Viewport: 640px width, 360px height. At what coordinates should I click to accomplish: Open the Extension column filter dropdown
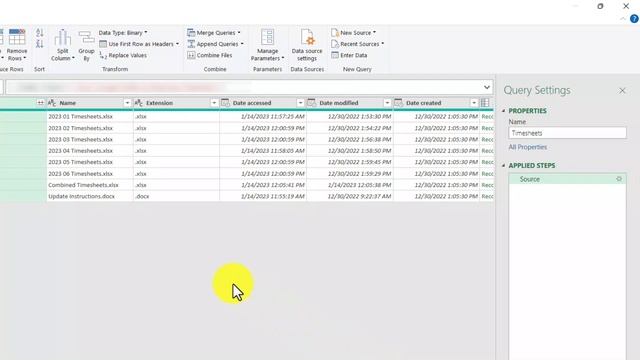tap(213, 103)
